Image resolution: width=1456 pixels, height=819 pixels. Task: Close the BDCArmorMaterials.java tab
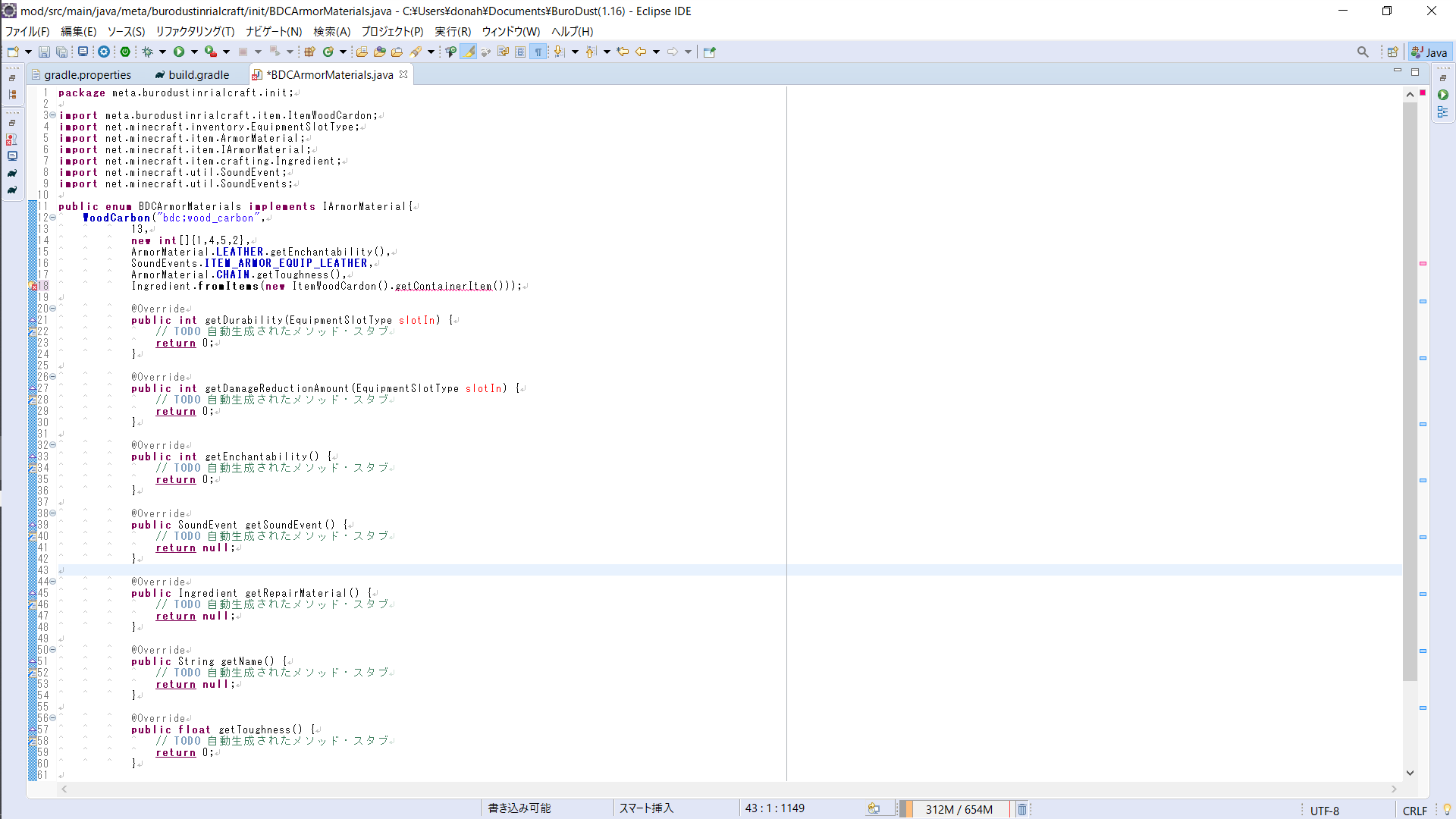tap(403, 74)
